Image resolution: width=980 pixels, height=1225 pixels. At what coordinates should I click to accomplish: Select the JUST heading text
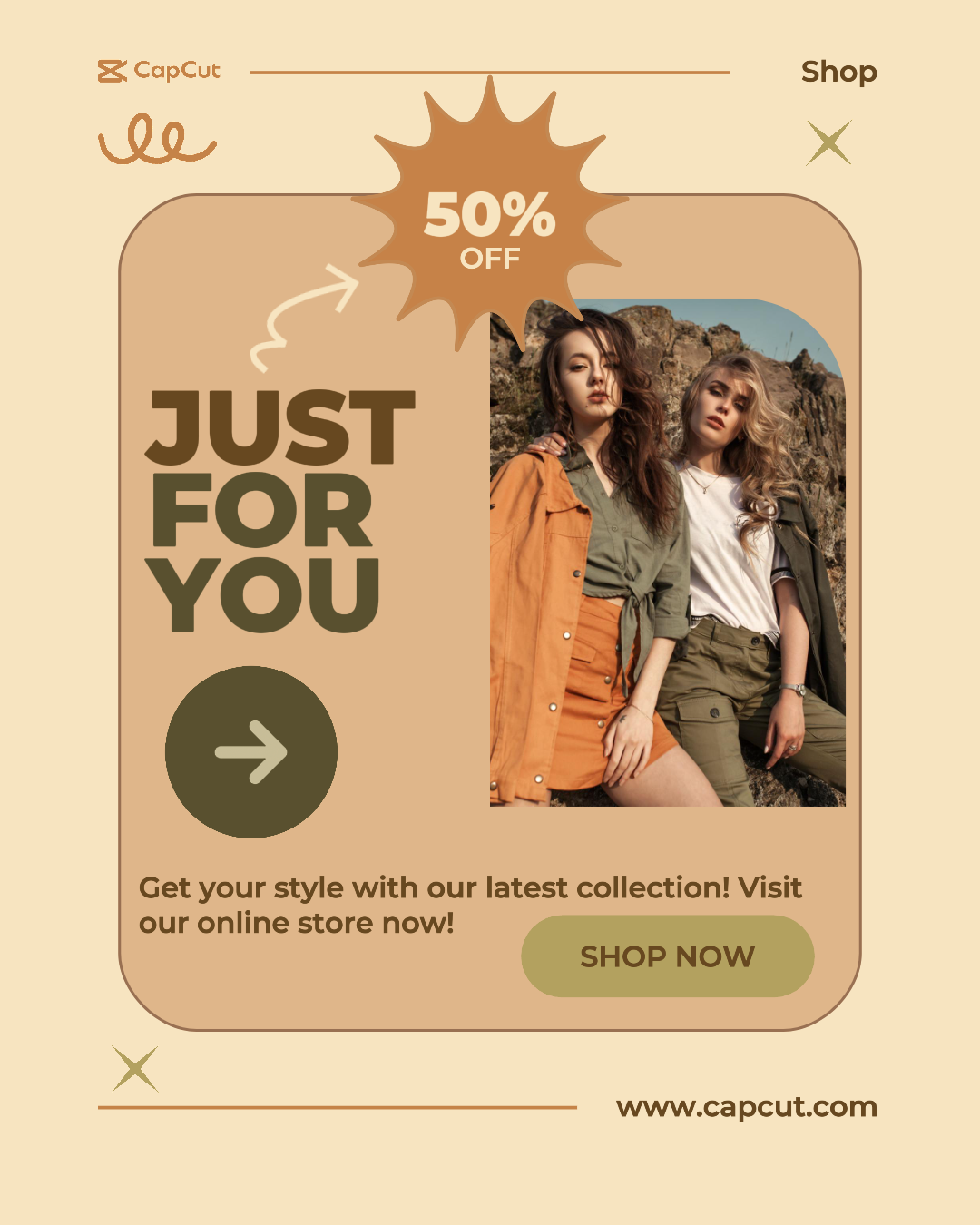point(280,427)
